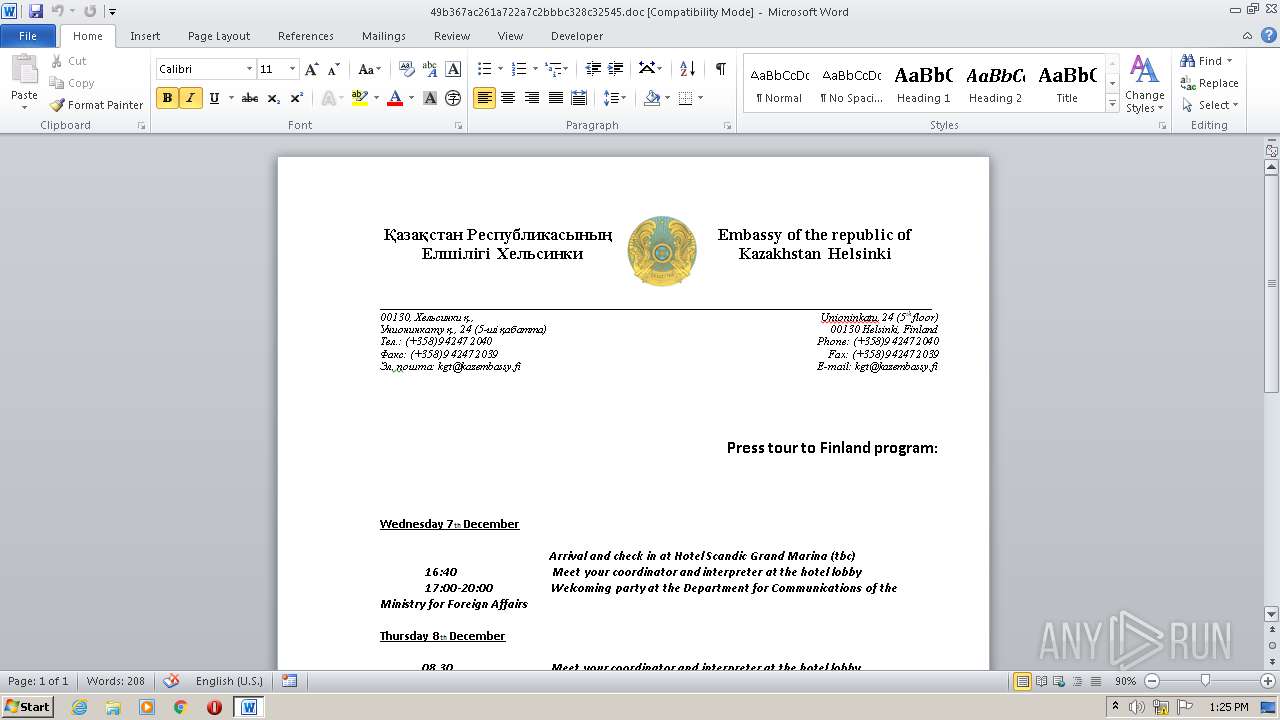Apply the No Spacing style
The height and width of the screenshot is (720, 1280).
click(x=851, y=84)
